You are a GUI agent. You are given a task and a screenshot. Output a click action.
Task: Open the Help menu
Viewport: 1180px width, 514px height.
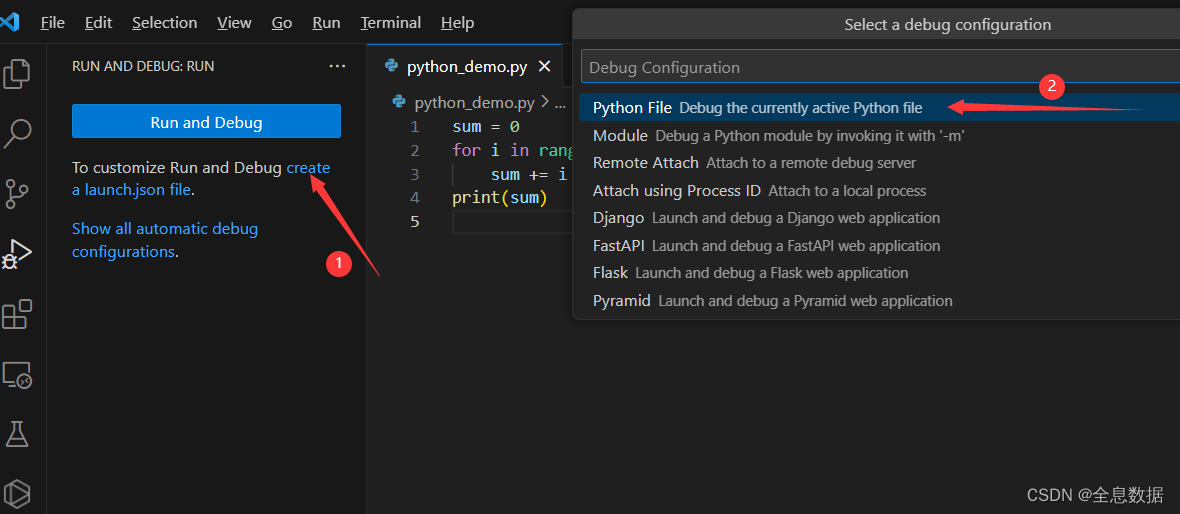click(x=458, y=23)
